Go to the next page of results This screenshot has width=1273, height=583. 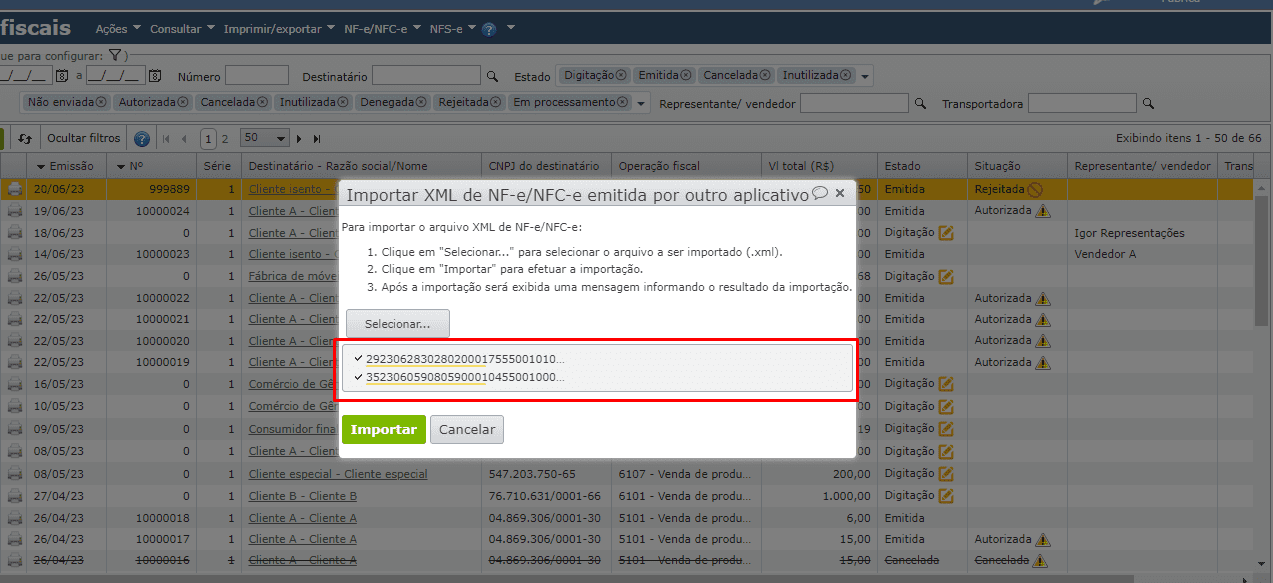coord(299,138)
